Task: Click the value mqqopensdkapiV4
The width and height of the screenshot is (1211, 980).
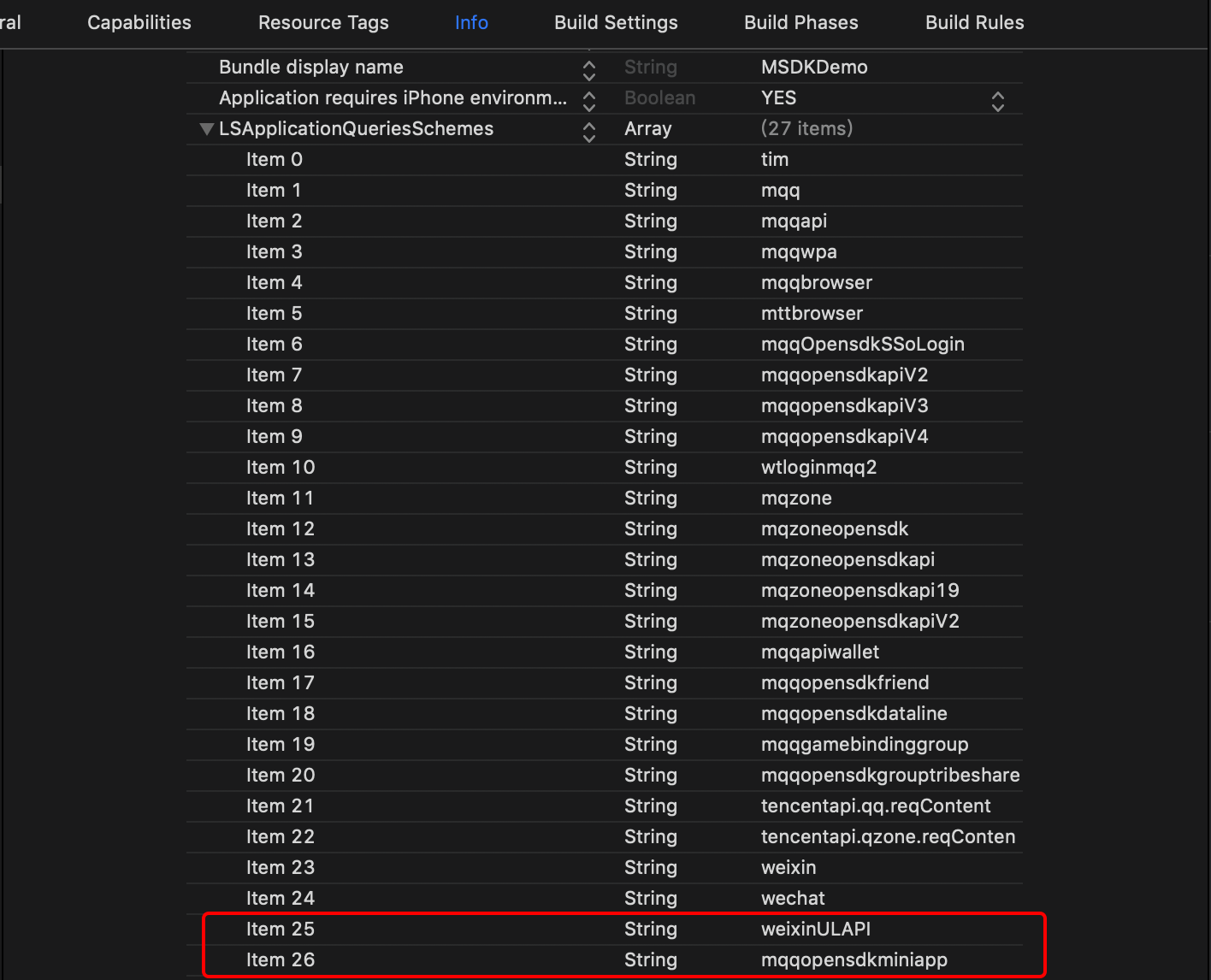Action: 844,437
